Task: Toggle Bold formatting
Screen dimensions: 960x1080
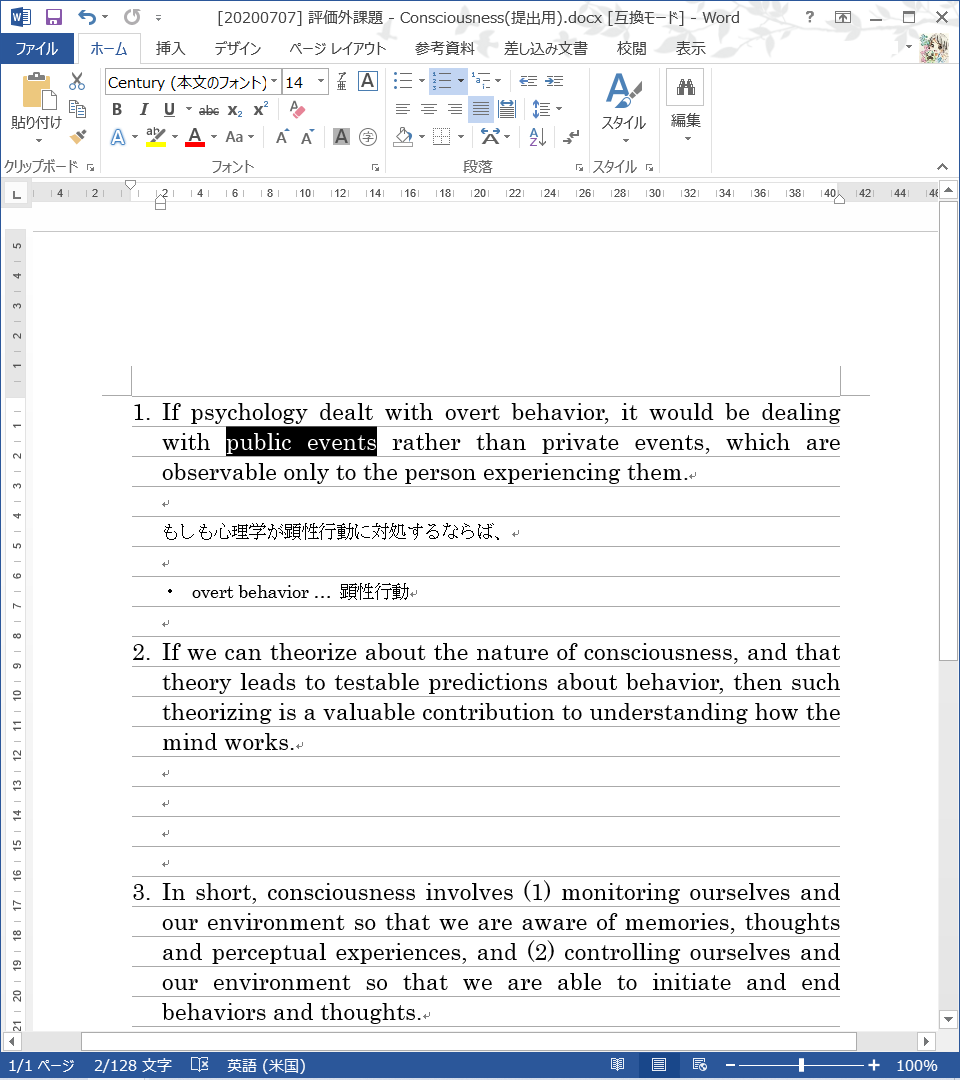Action: (x=117, y=110)
